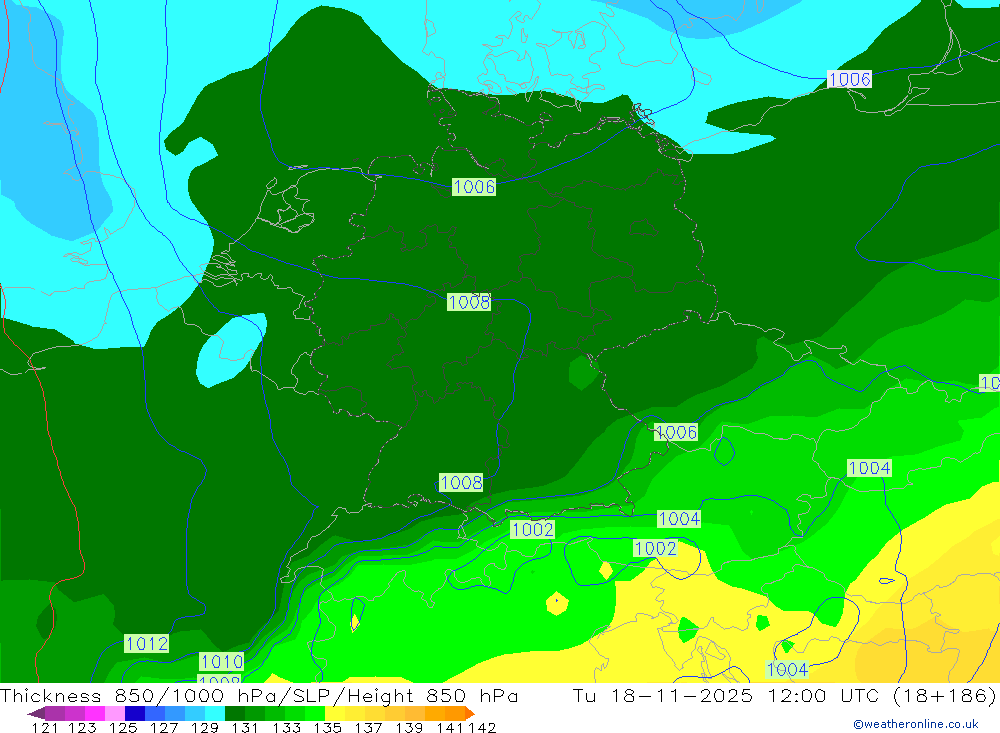Click the 1002 label nearest the 1008 label
Viewport: 1000px width, 733px height.
point(533,529)
